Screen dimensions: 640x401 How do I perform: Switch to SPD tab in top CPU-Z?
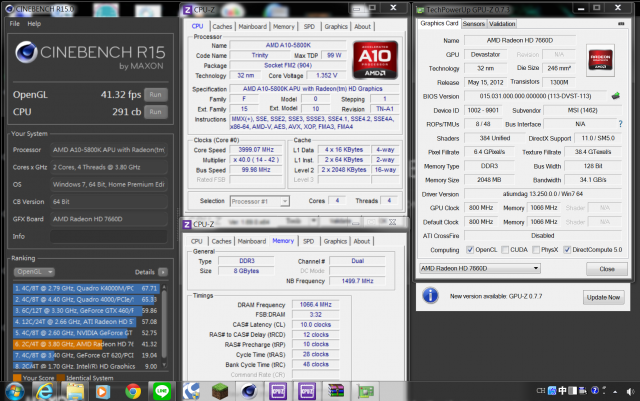tap(309, 27)
